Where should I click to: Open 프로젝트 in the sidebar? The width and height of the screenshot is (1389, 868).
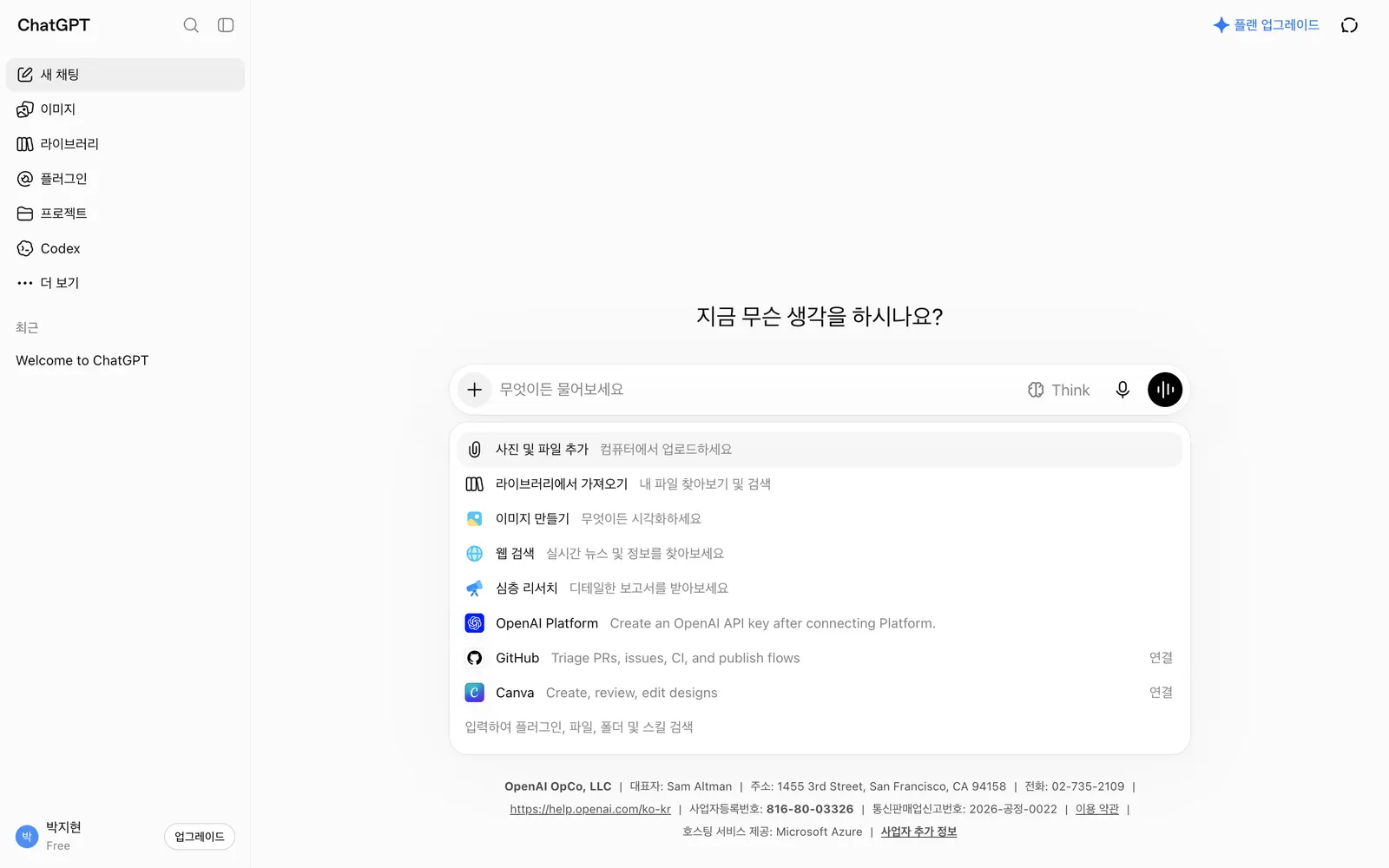click(x=125, y=214)
